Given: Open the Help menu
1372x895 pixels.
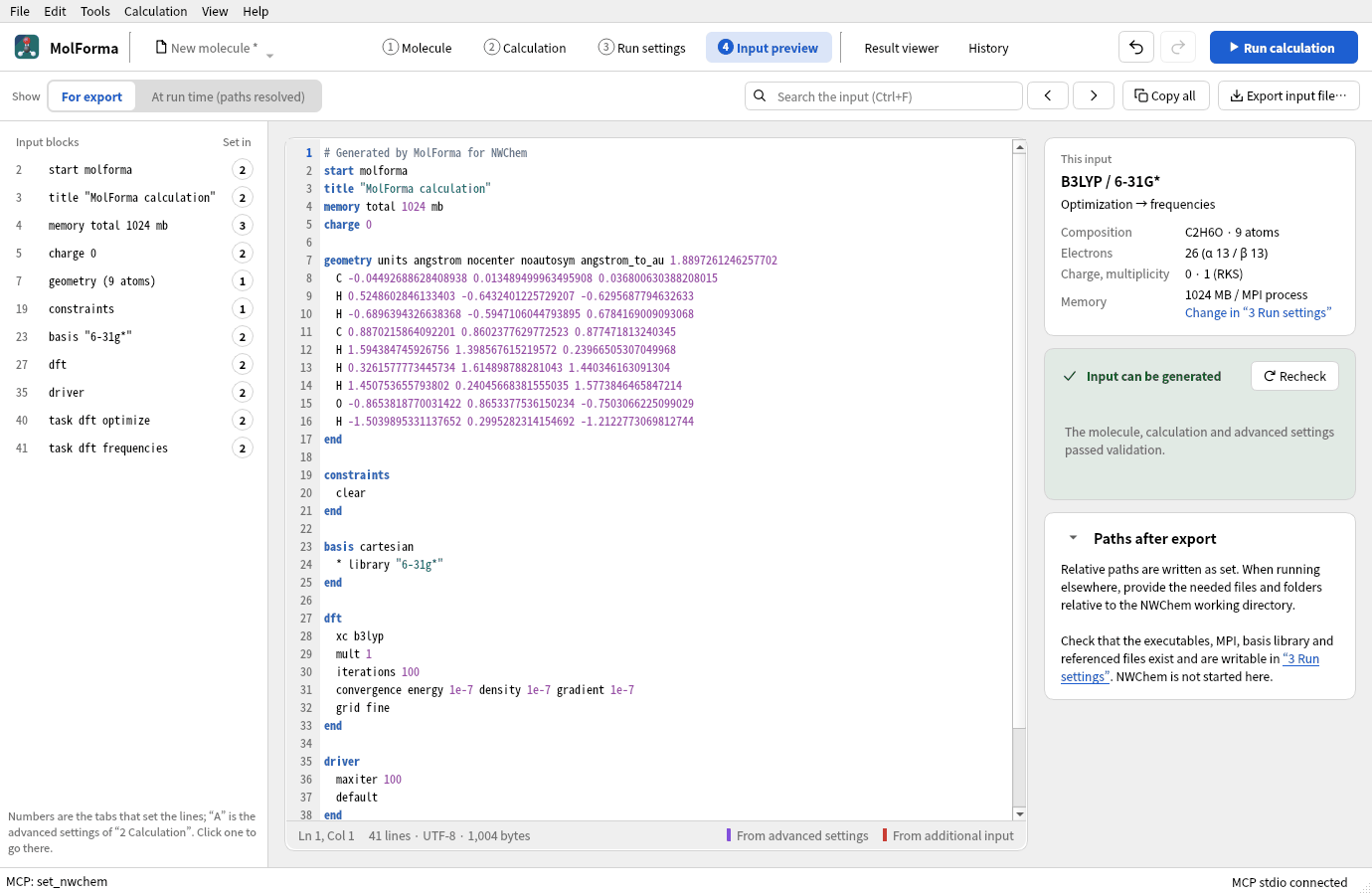Looking at the screenshot, I should (x=256, y=11).
